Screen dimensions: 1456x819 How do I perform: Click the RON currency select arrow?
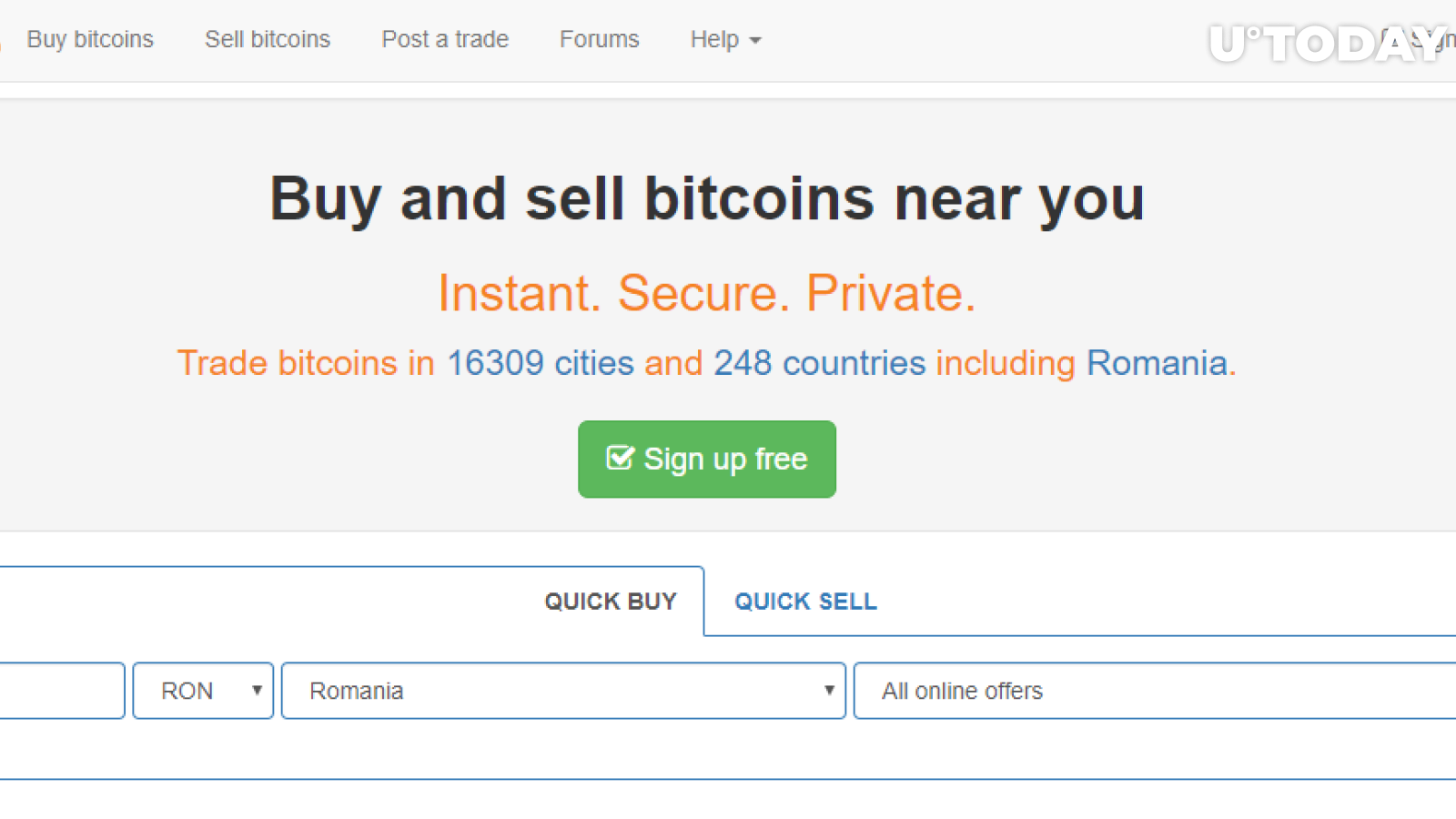tap(257, 690)
